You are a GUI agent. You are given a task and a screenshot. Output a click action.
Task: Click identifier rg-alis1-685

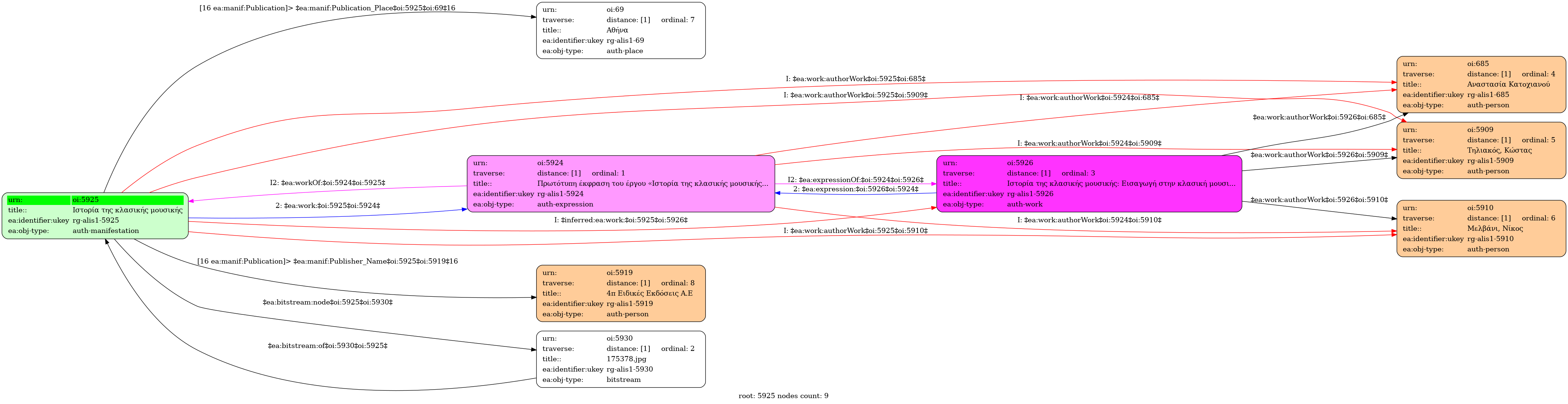[1488, 95]
